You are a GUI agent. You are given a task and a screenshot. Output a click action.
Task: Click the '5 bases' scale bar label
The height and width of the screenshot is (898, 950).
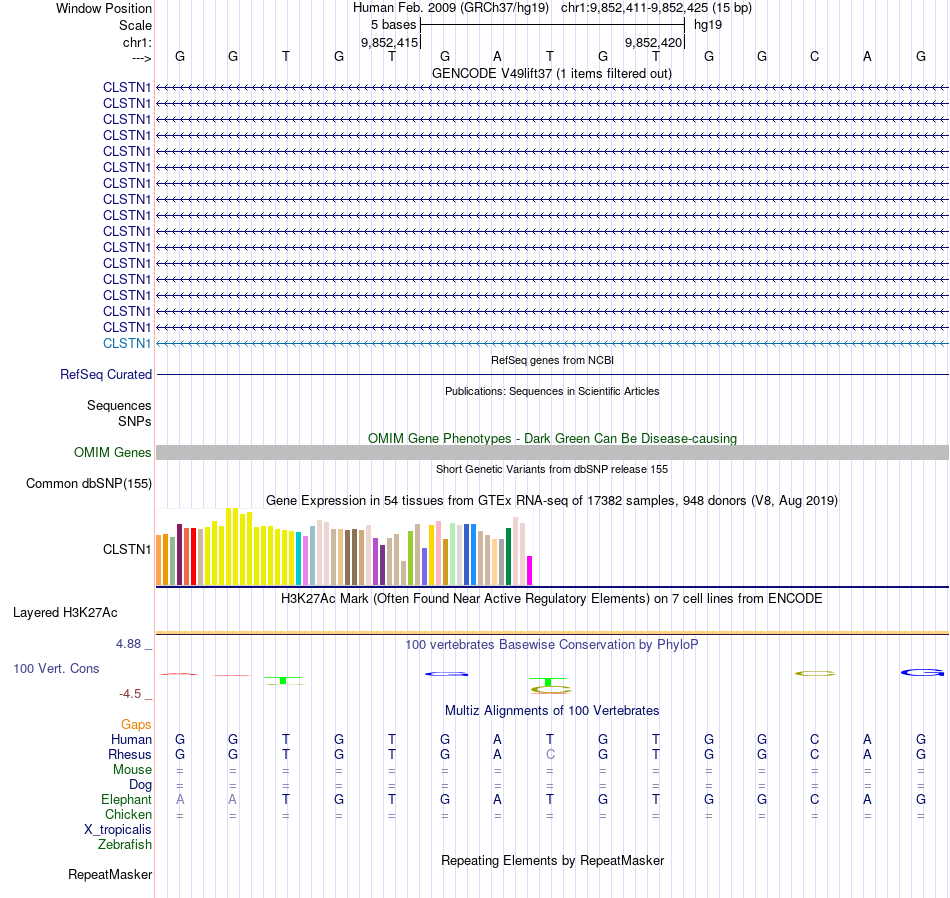[393, 25]
